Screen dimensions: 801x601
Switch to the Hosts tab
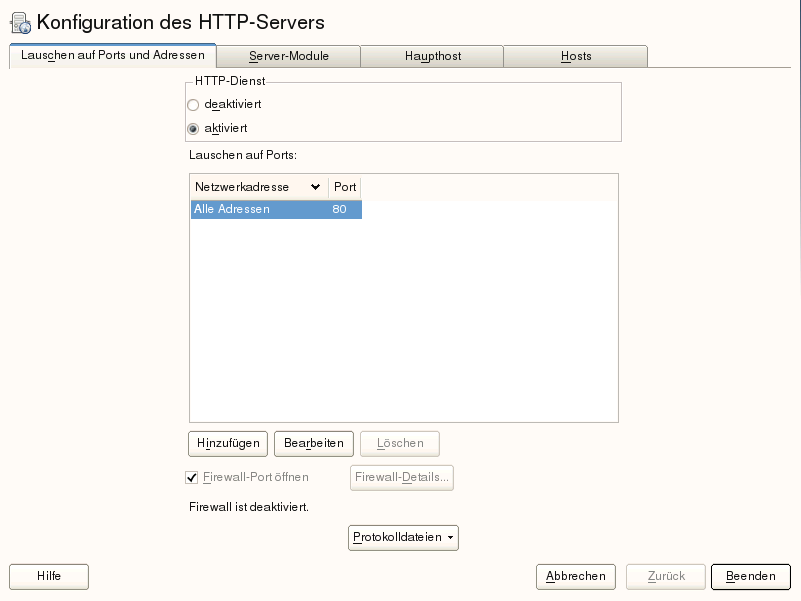[576, 57]
